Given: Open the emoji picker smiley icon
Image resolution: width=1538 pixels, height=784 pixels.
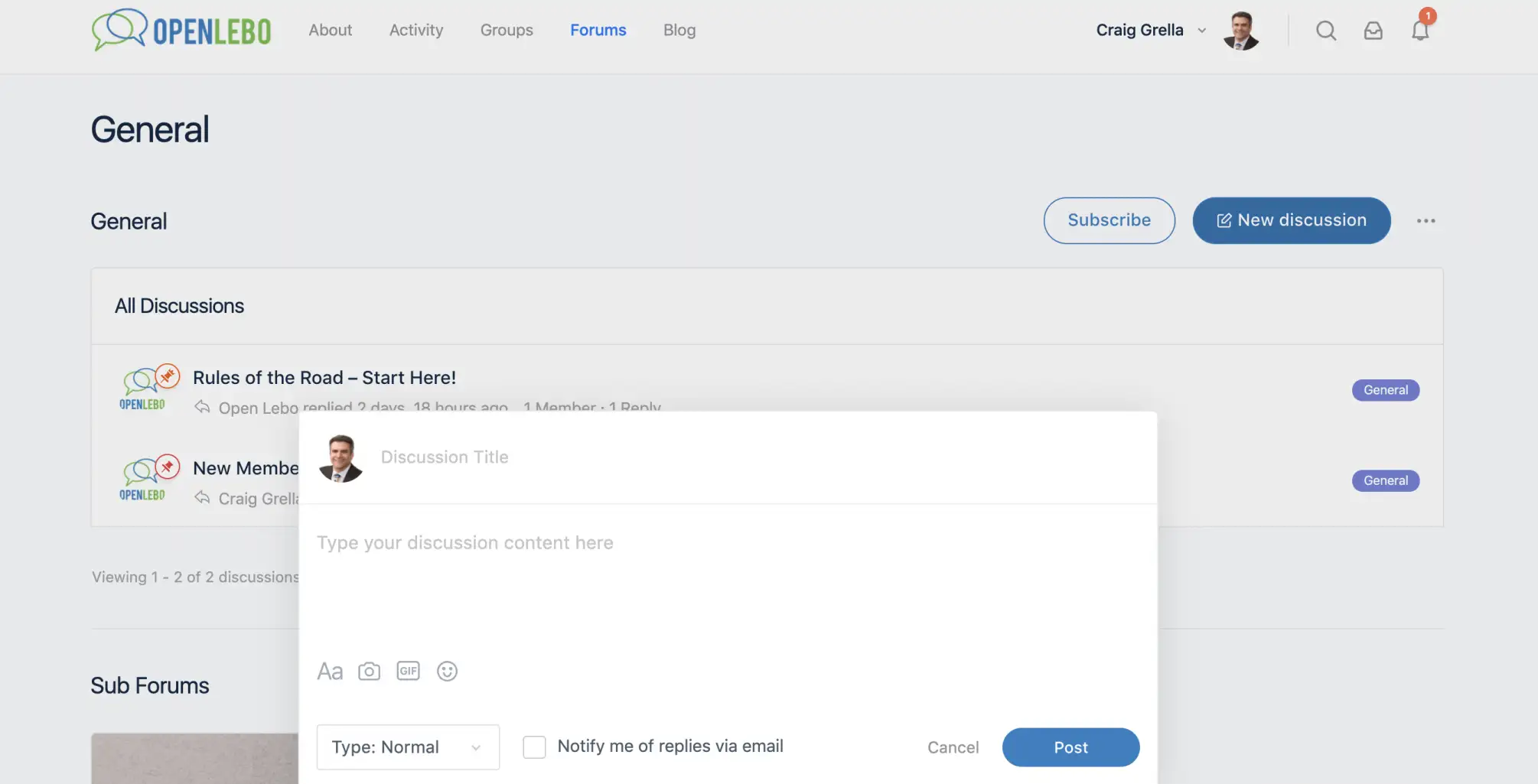Looking at the screenshot, I should coord(447,671).
